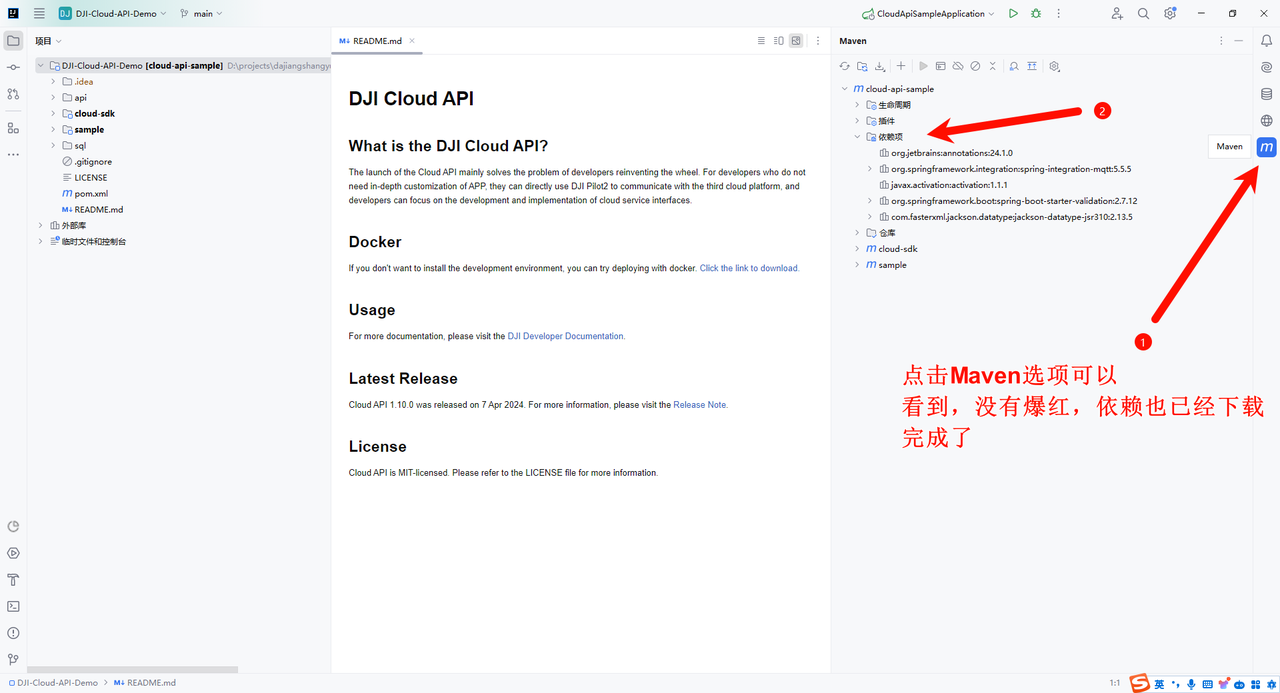Open Code With Me icon
The image size is (1280, 693).
(1117, 14)
